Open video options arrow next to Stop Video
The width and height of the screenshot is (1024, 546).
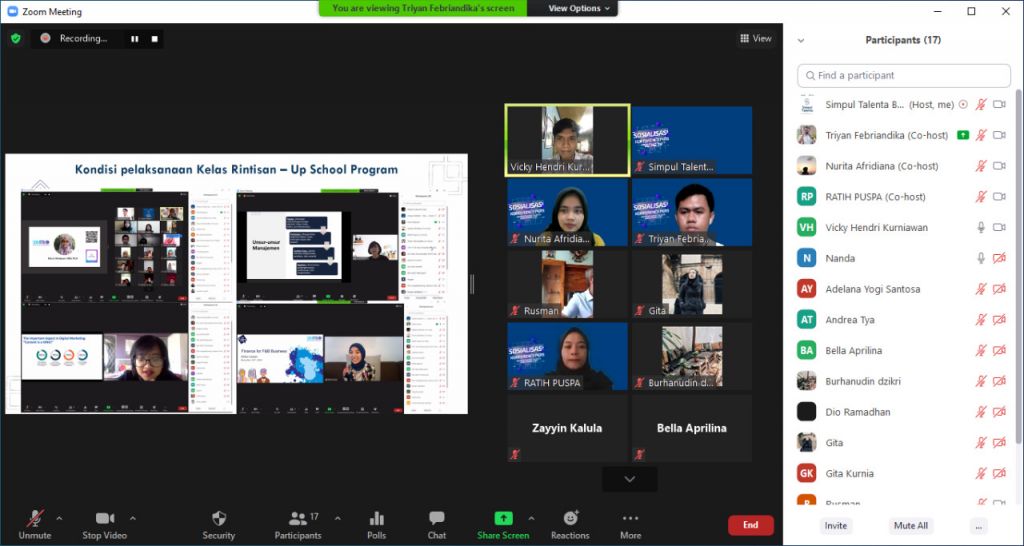pos(133,519)
